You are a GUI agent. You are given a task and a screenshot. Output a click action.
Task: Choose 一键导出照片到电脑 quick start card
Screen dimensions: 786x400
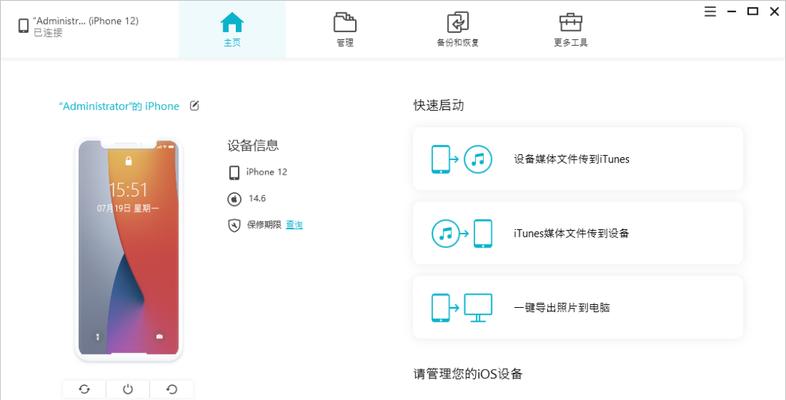(577, 307)
